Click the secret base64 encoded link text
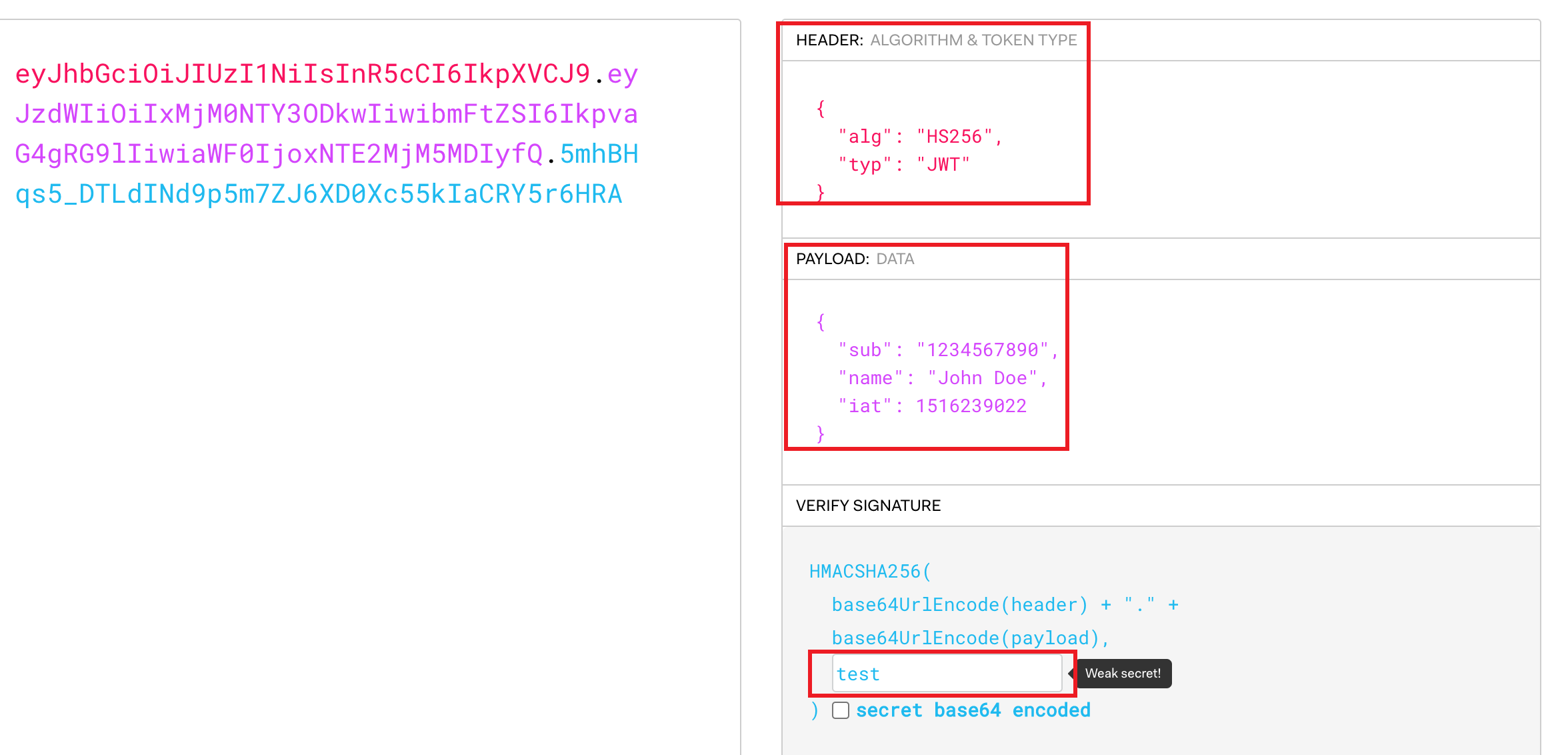 pos(973,710)
